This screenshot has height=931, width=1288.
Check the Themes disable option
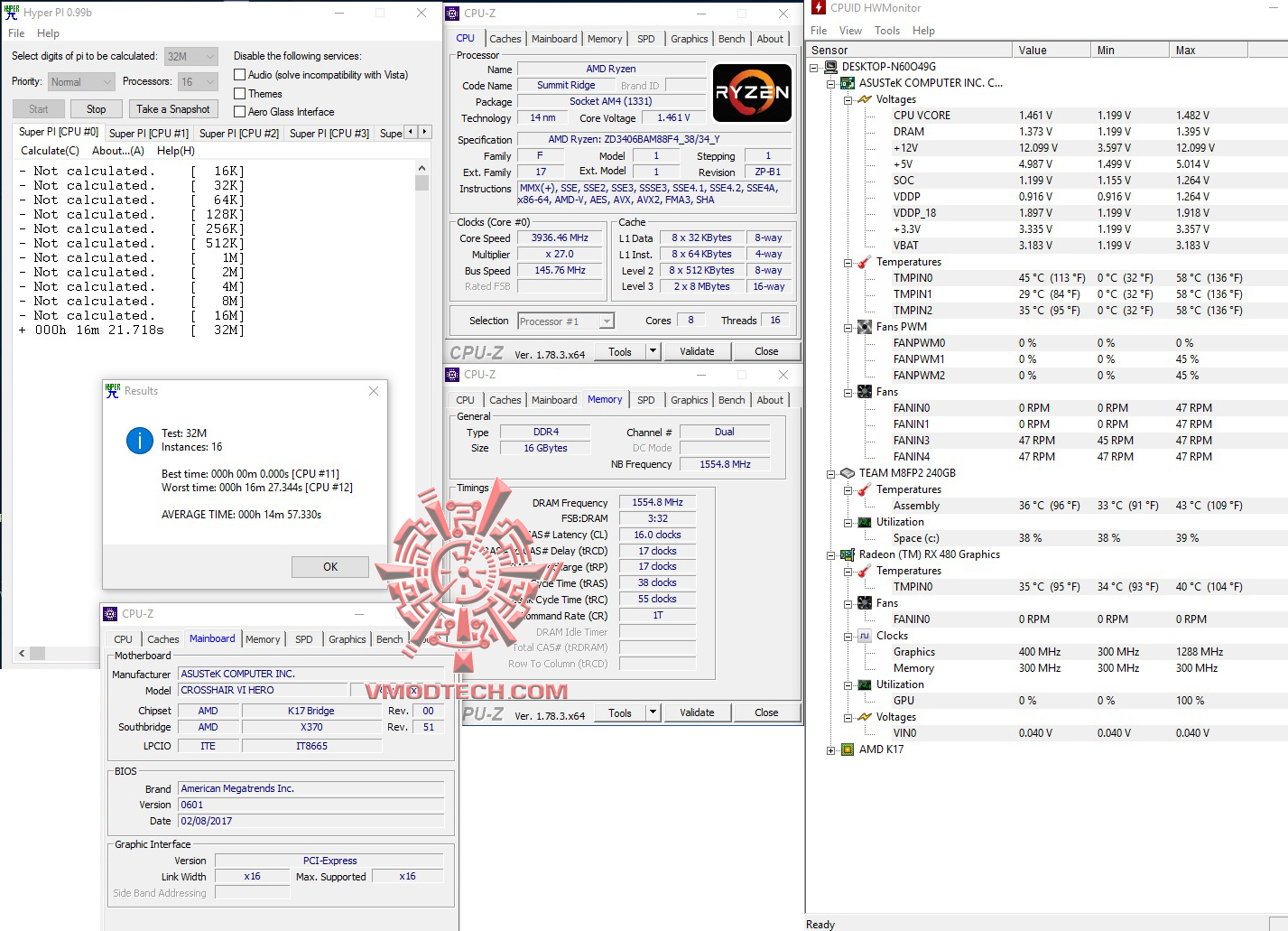coord(240,93)
